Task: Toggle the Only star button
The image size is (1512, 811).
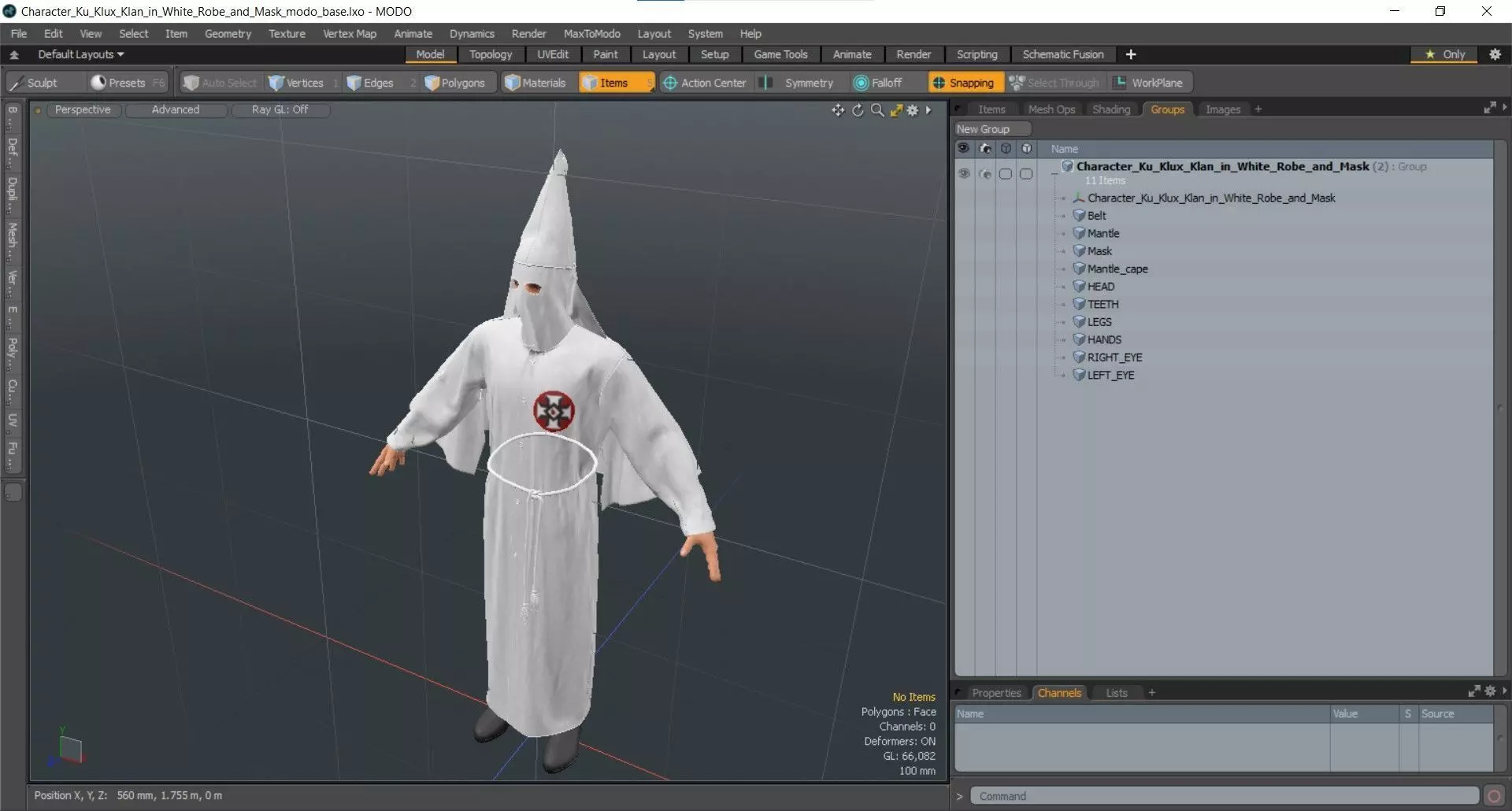Action: point(1445,54)
